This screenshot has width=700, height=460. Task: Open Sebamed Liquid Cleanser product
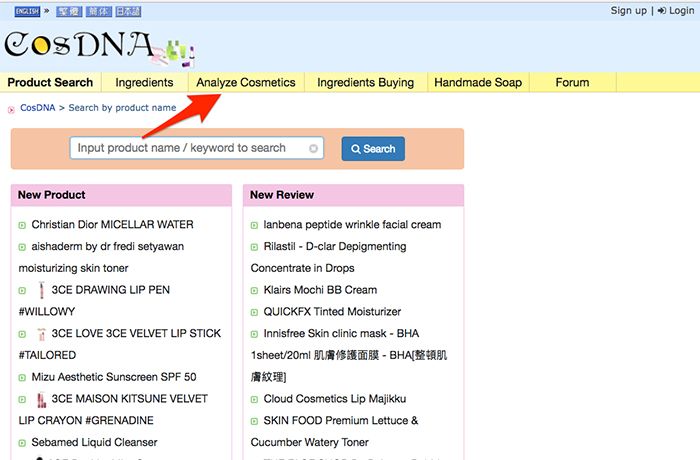94,442
